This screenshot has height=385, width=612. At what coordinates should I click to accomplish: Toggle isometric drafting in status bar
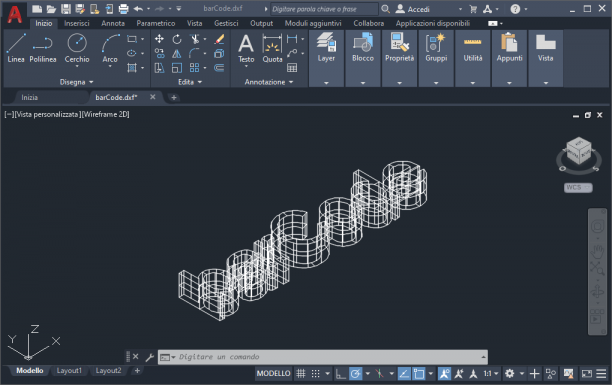(379, 374)
